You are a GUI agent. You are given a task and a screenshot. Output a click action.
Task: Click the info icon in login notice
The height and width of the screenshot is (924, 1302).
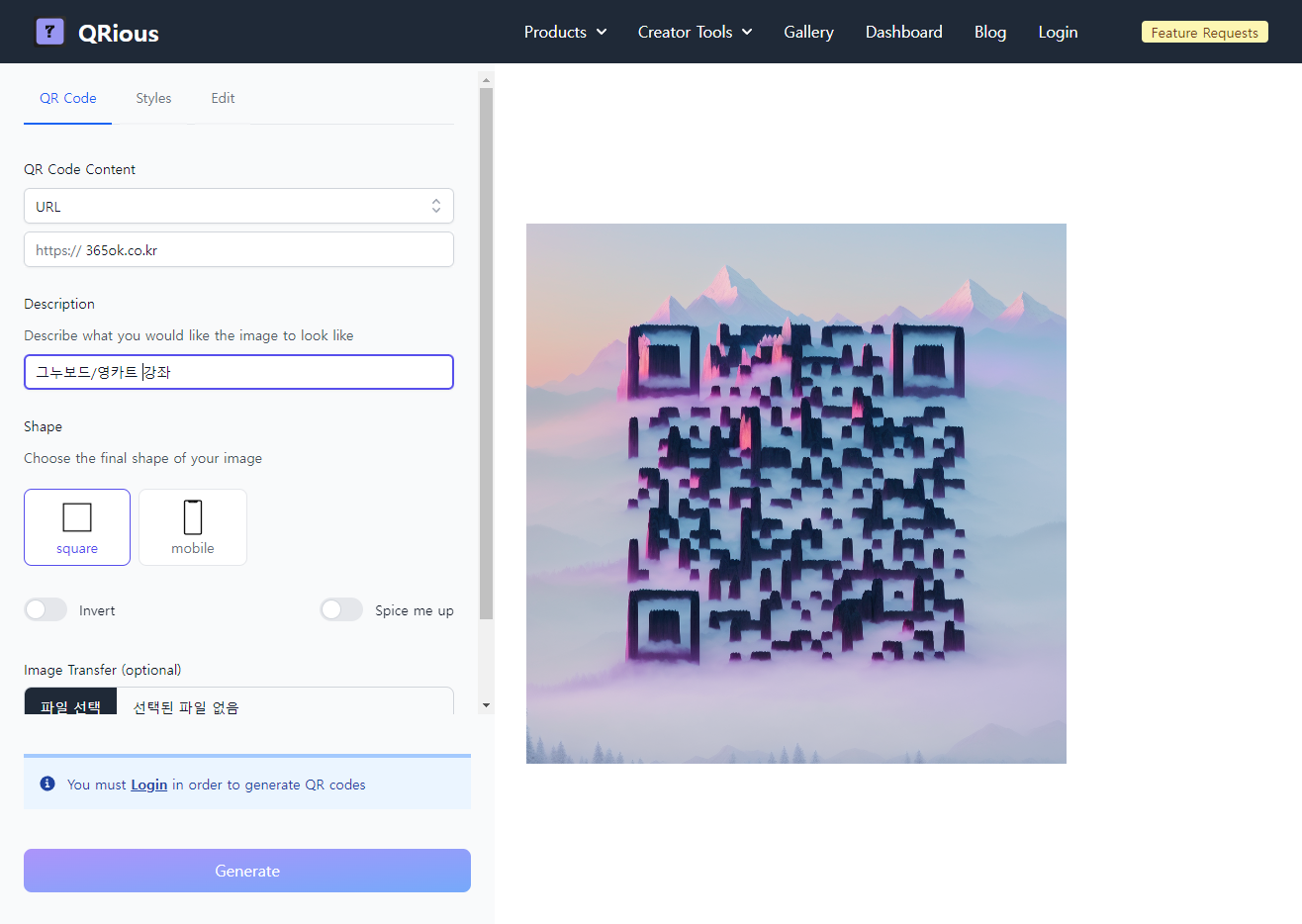point(47,784)
